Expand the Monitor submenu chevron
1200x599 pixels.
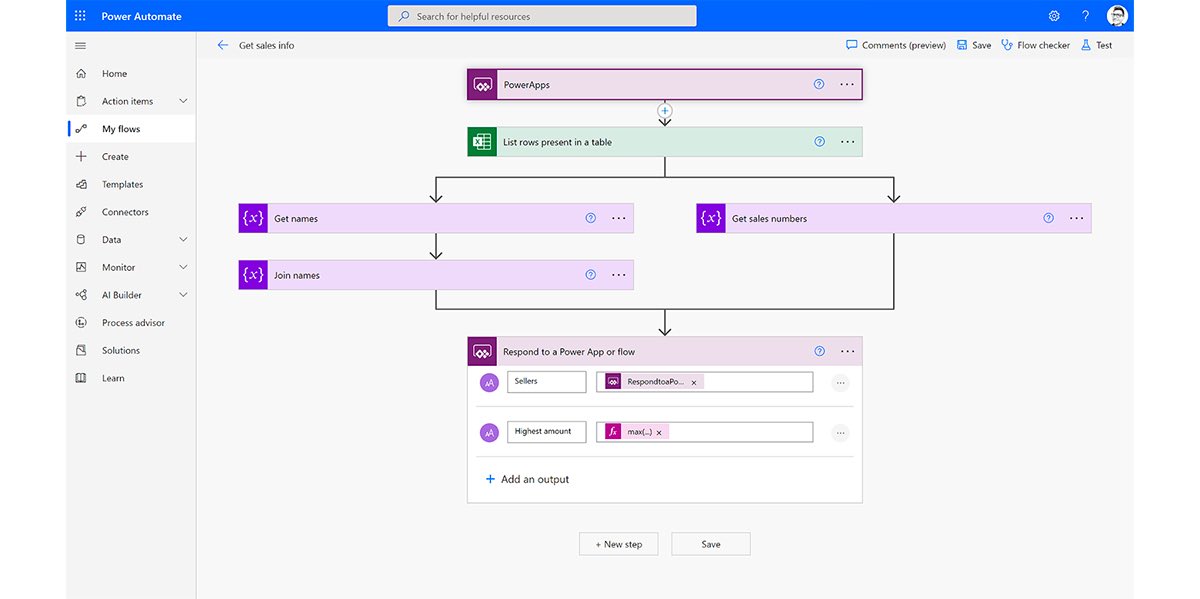[x=183, y=268]
